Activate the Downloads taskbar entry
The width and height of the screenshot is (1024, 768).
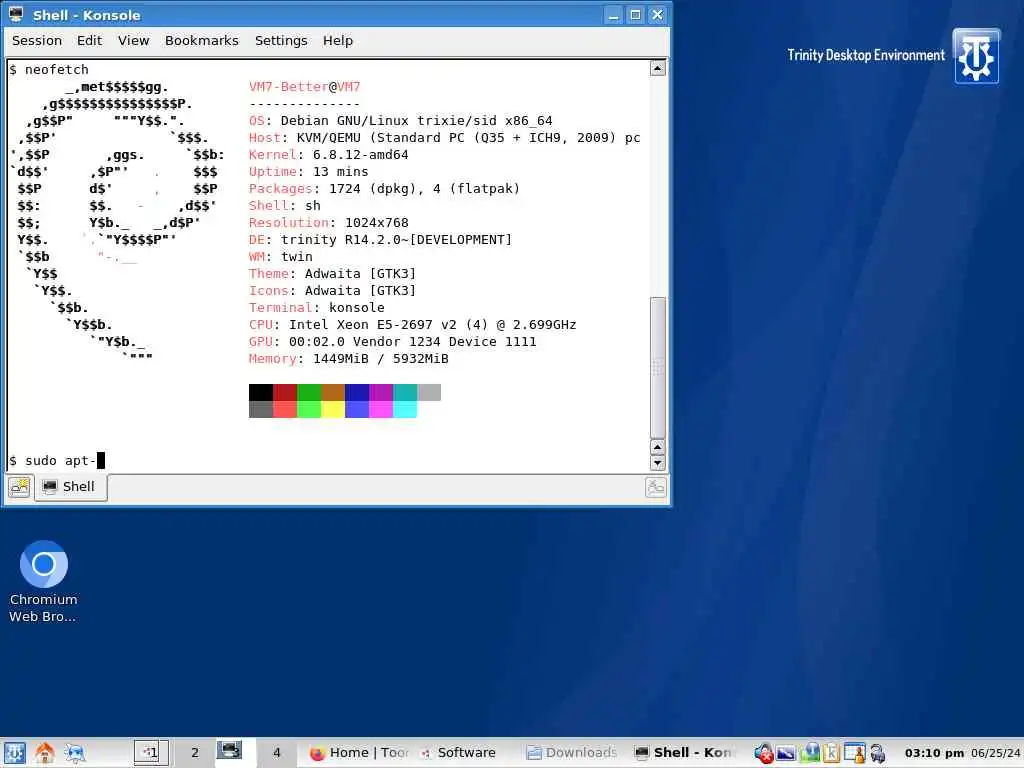click(571, 753)
